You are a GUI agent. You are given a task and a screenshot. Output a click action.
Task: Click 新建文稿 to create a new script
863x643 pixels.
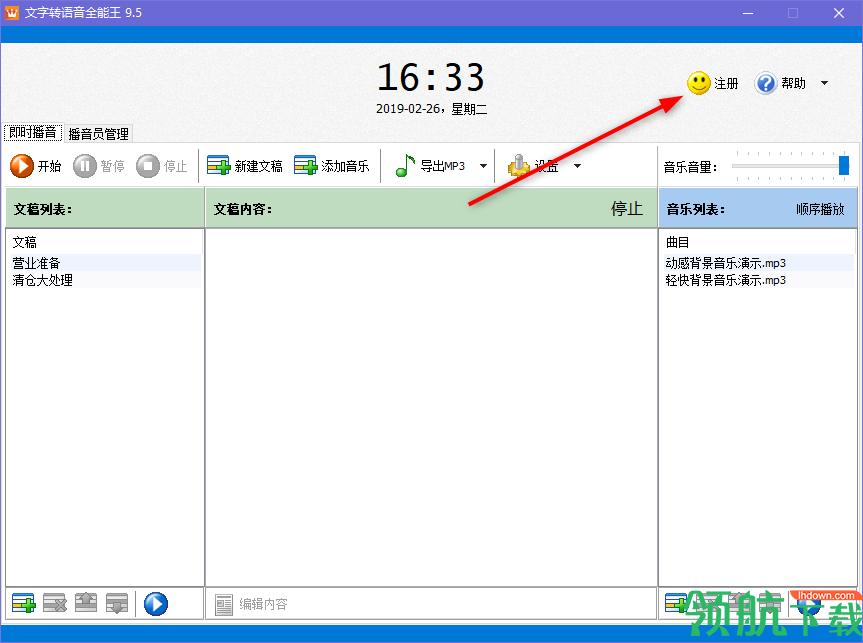pos(244,166)
